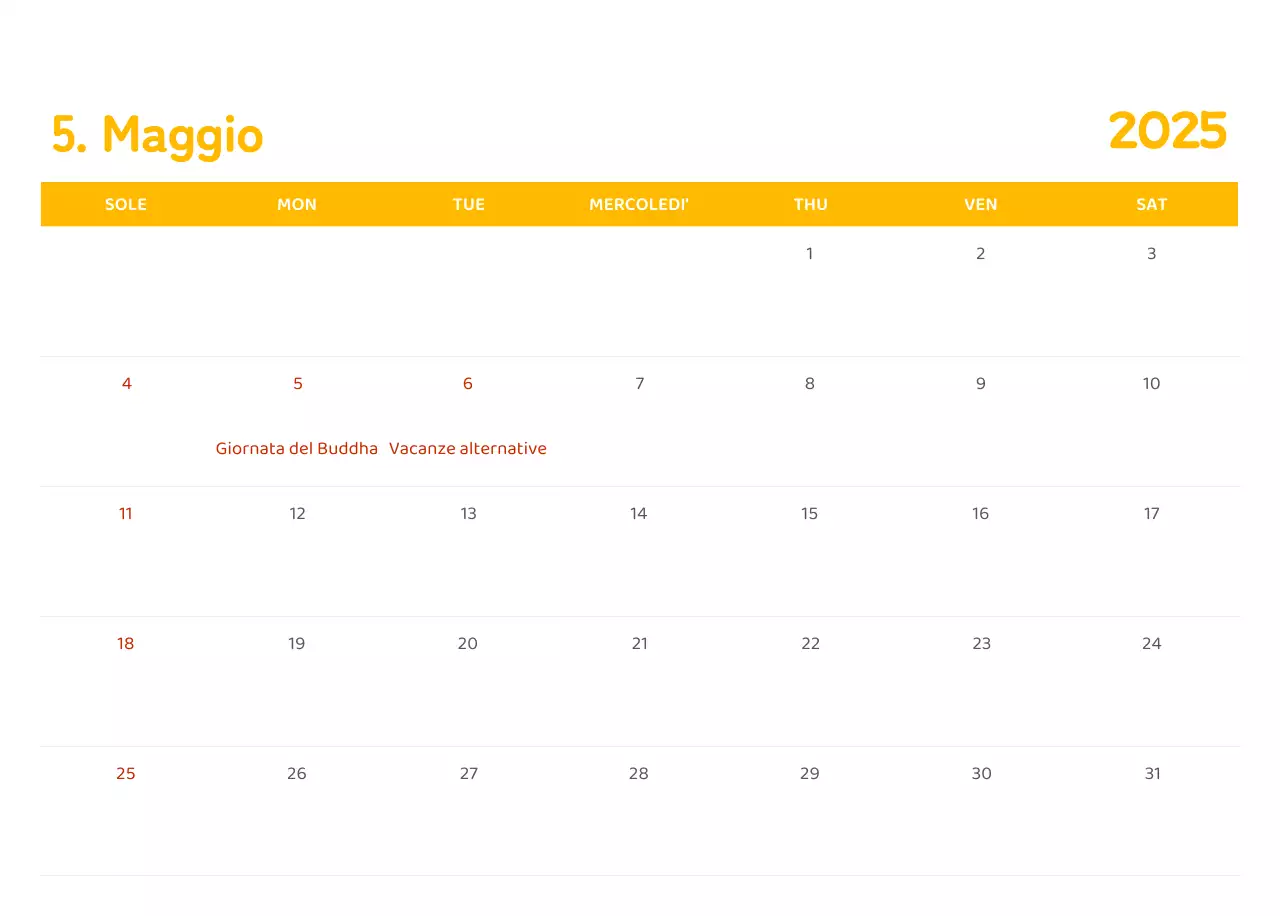Image resolution: width=1280 pixels, height=916 pixels.
Task: Click the red date 6 on Tuesday
Action: click(x=467, y=383)
